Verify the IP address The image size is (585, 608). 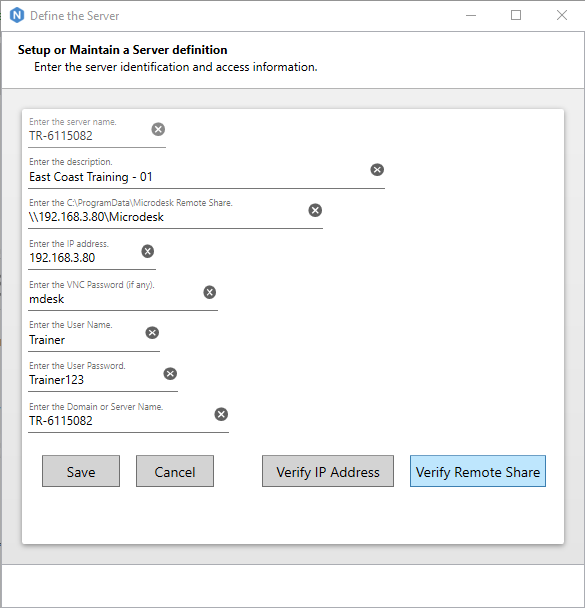pos(328,471)
